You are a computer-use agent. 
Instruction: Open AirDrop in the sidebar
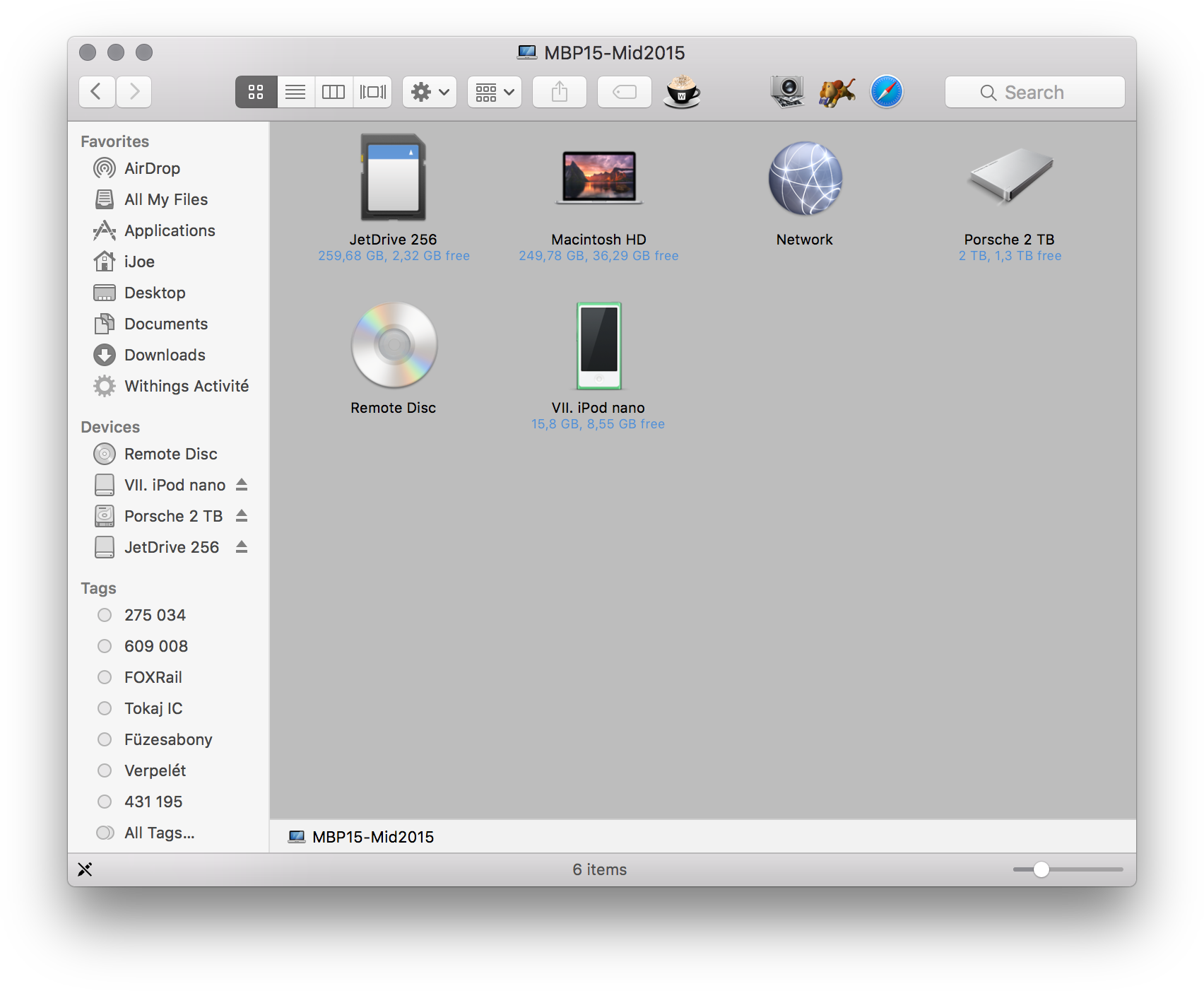[x=167, y=168]
